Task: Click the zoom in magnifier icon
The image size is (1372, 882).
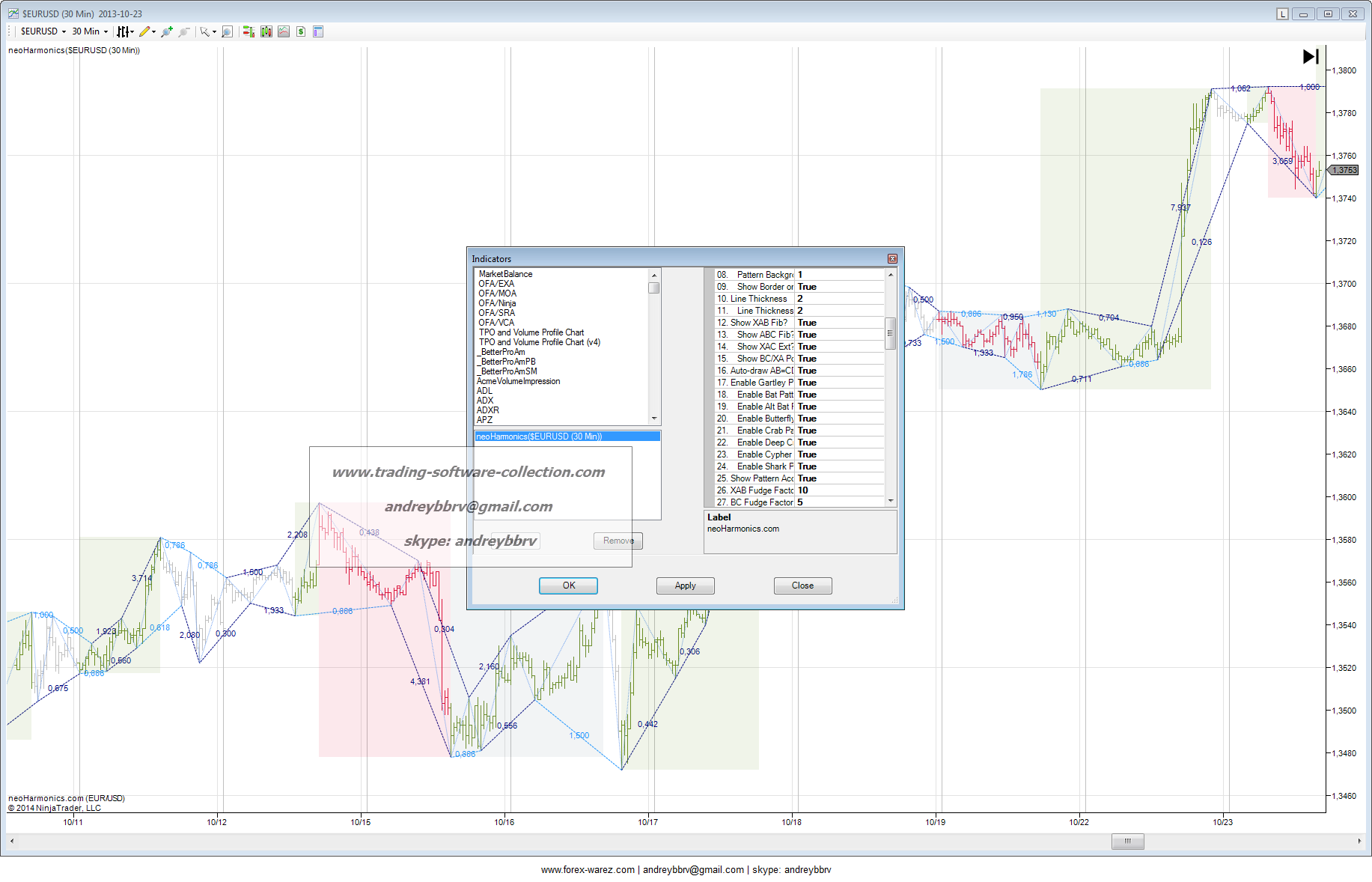Action: tap(166, 31)
